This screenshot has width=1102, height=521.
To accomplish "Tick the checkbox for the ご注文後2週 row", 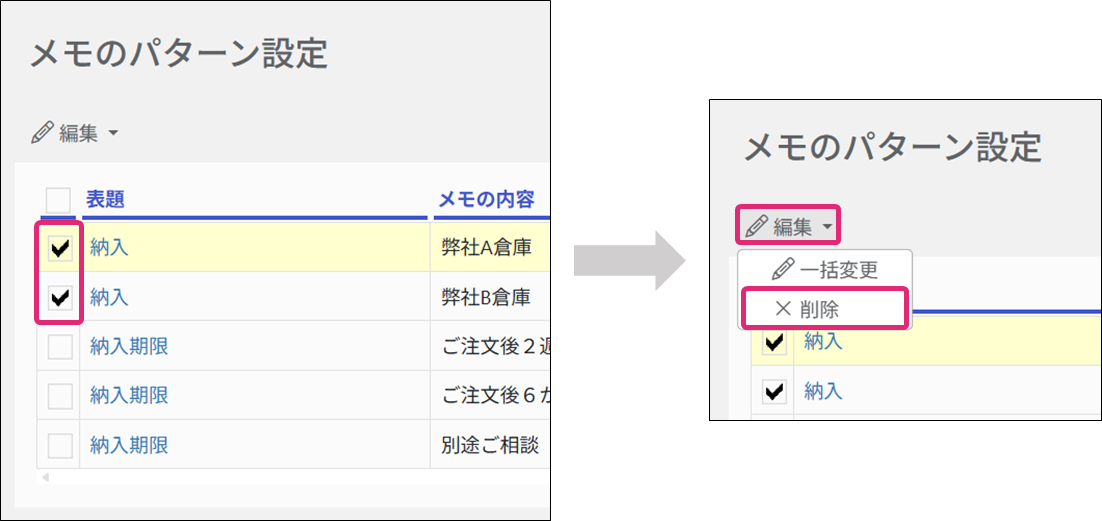I will pos(60,347).
